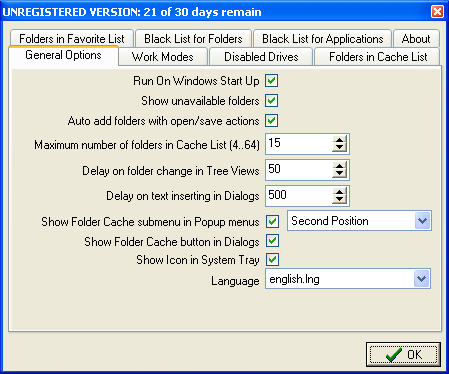Expand the Language dropdown arrow

pos(422,279)
